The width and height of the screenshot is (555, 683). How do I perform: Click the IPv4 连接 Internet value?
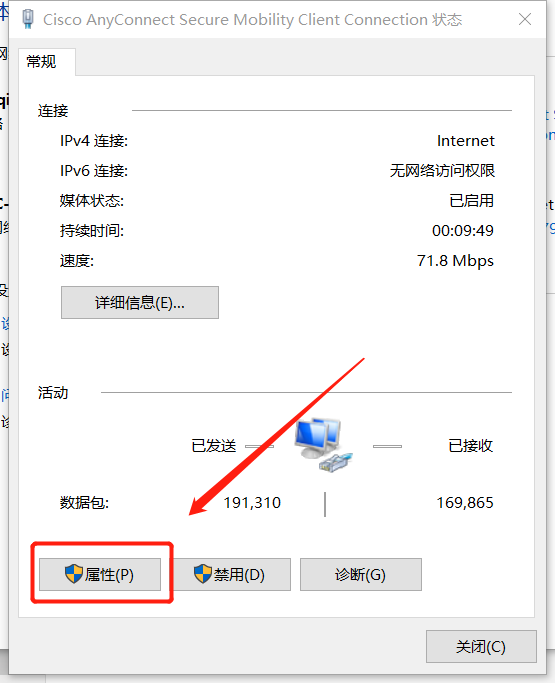[466, 141]
